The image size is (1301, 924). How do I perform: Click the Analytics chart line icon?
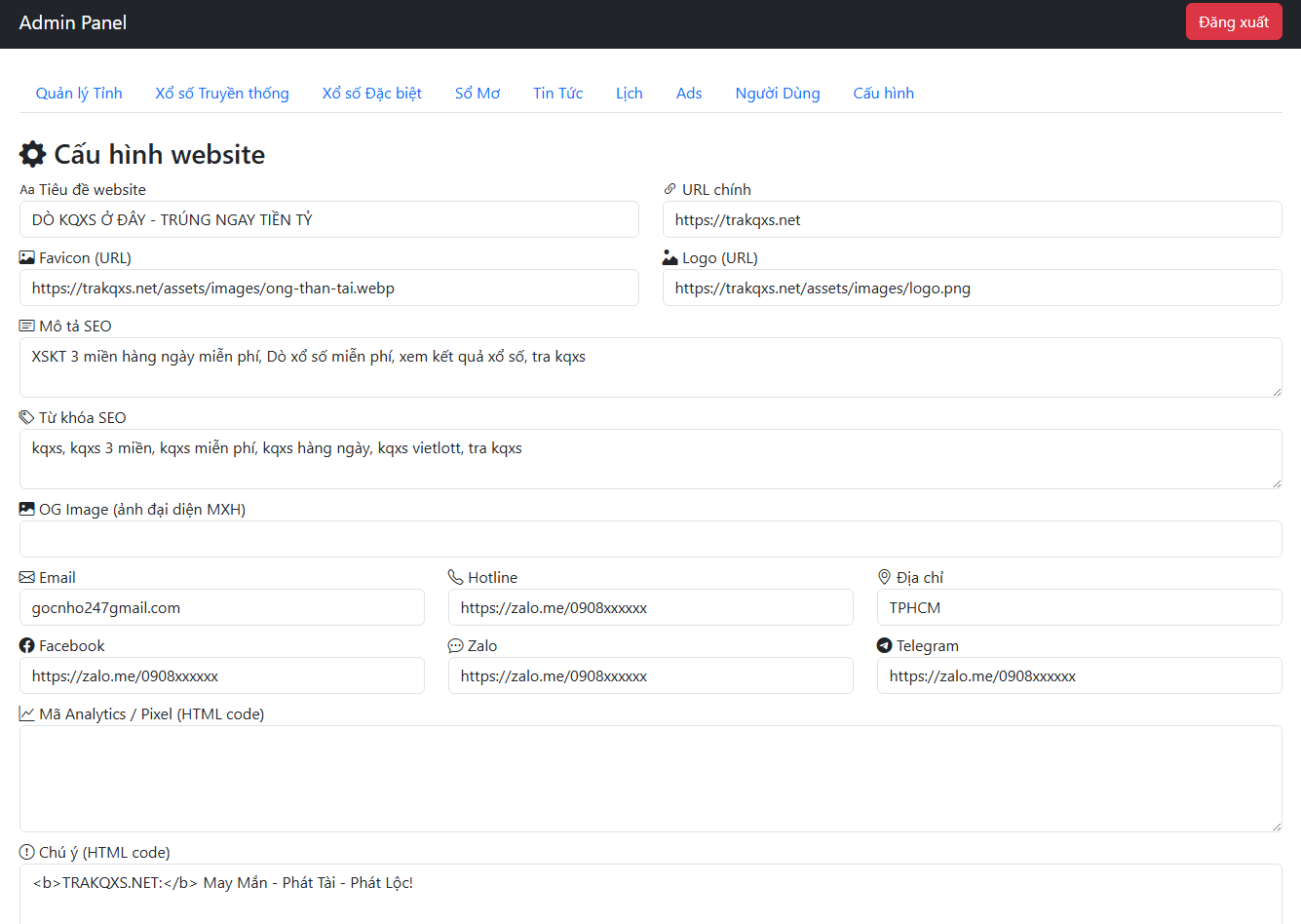pos(26,713)
